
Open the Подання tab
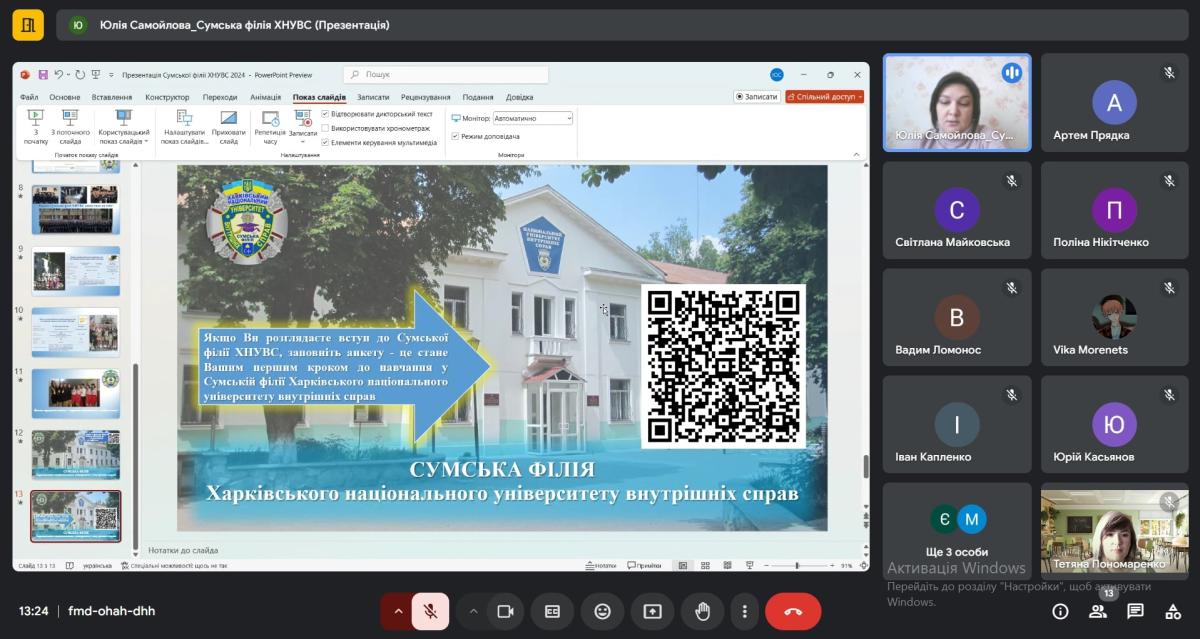[478, 97]
